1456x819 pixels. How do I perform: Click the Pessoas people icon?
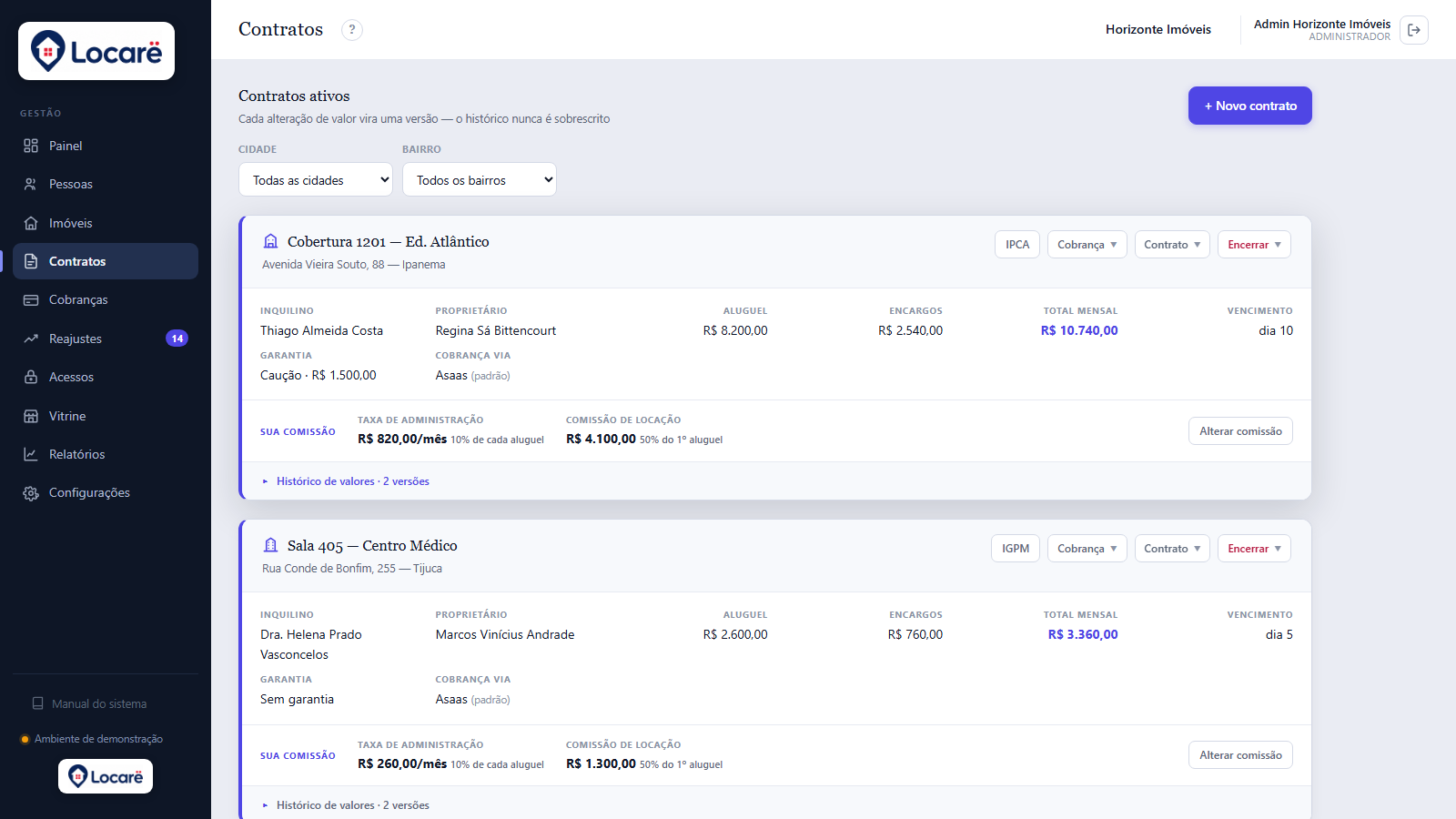coord(31,184)
